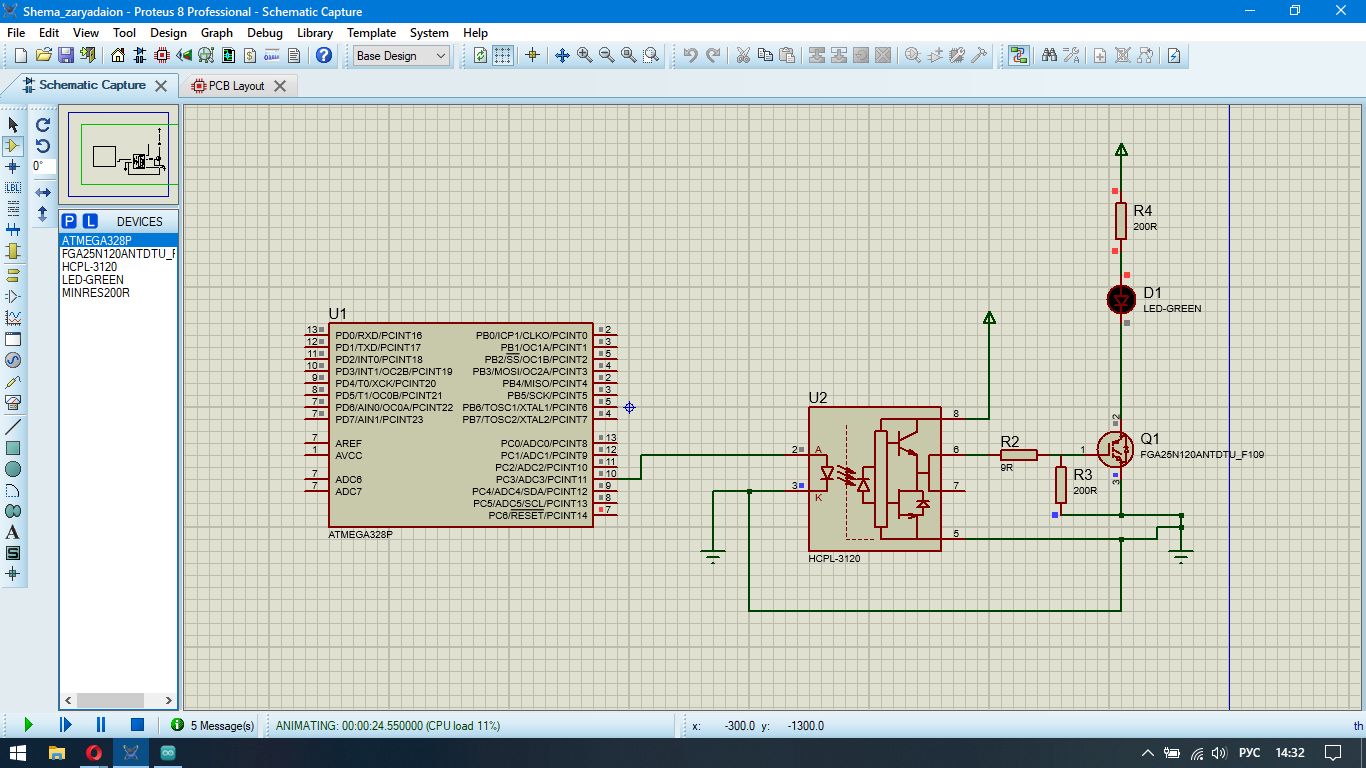Select Device Pins Mode tool
The height and width of the screenshot is (768, 1366).
coord(13,296)
